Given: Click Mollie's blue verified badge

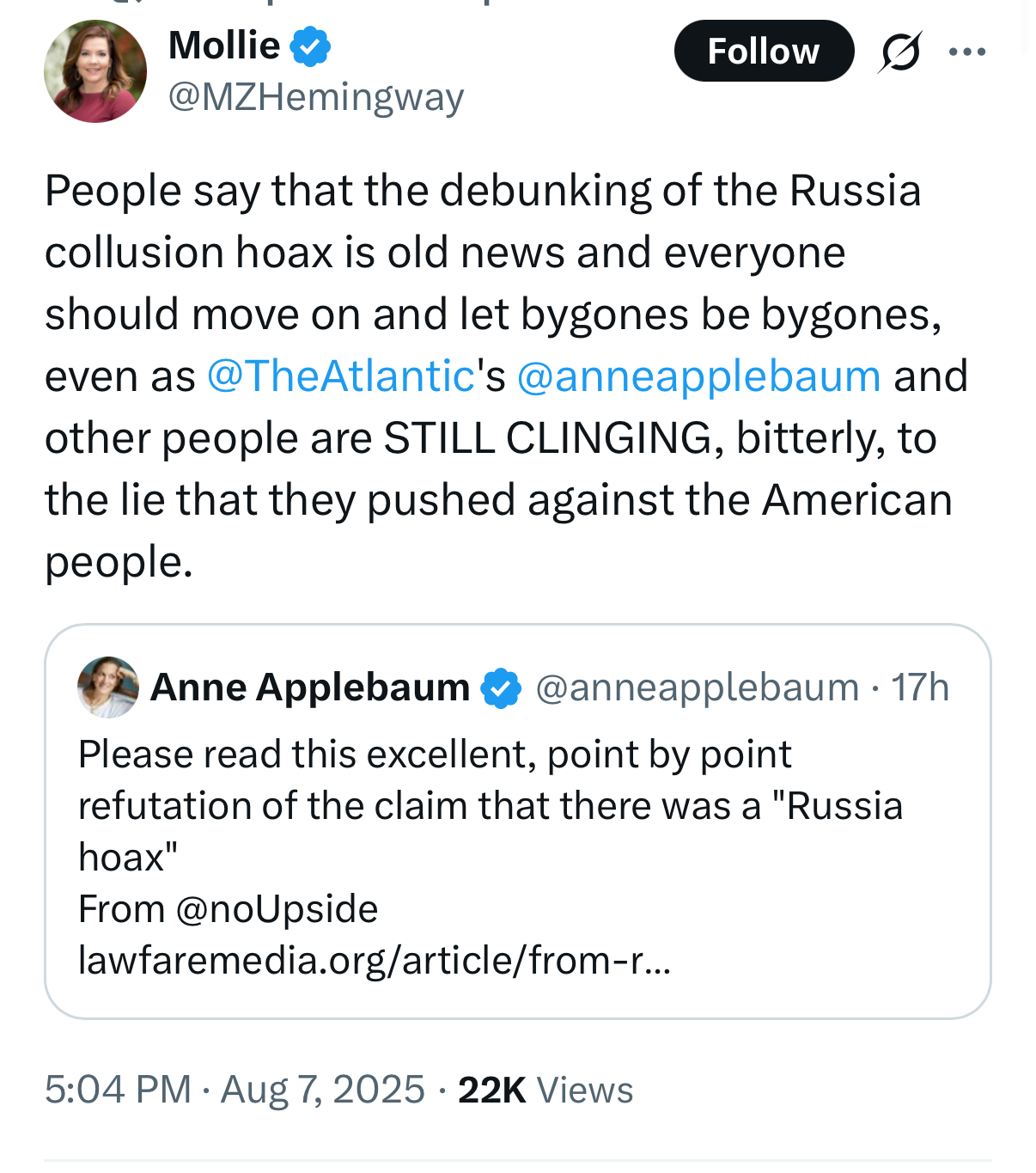Looking at the screenshot, I should (x=310, y=46).
